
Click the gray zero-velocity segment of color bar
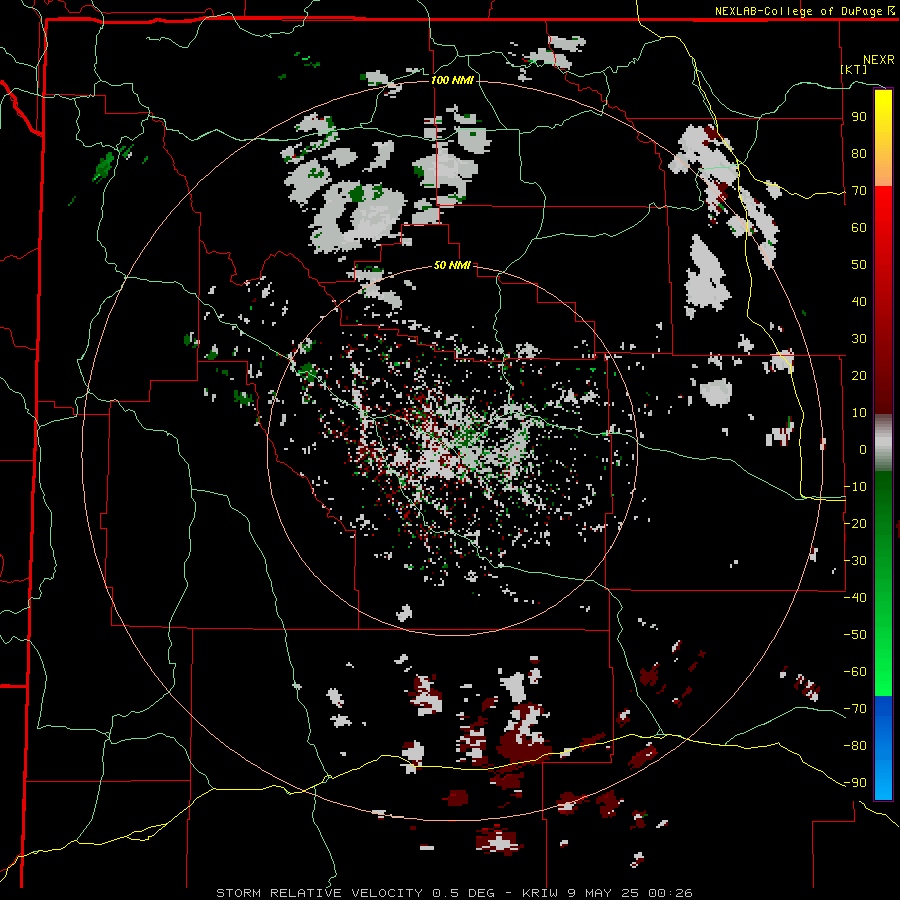pos(883,442)
